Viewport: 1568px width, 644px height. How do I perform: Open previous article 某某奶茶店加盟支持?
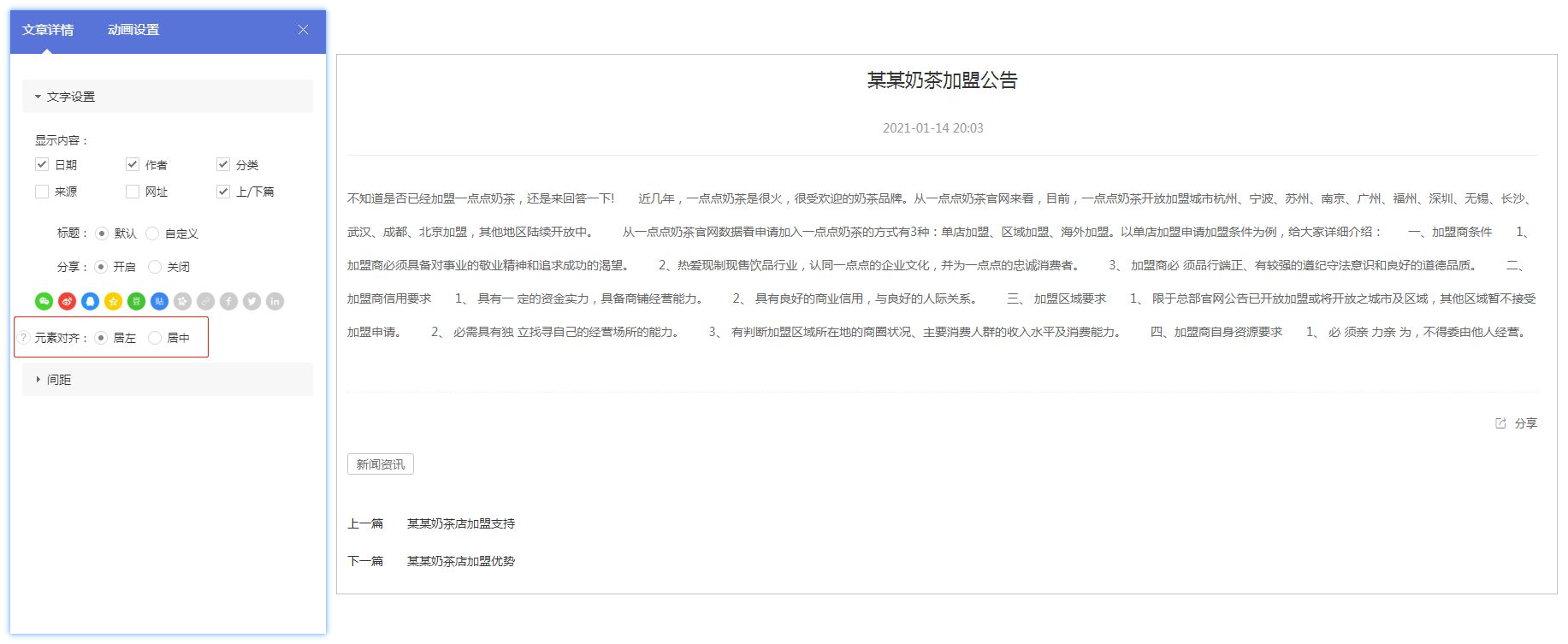pyautogui.click(x=461, y=523)
